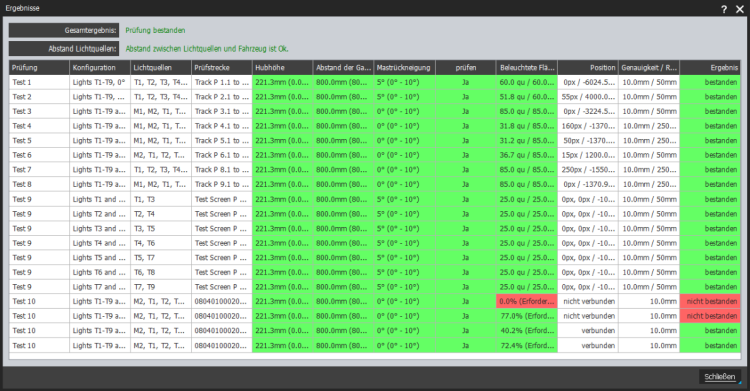This screenshot has height=391, width=750.
Task: Click the 'Track P 2.1 to ...' cell
Action: point(221,97)
